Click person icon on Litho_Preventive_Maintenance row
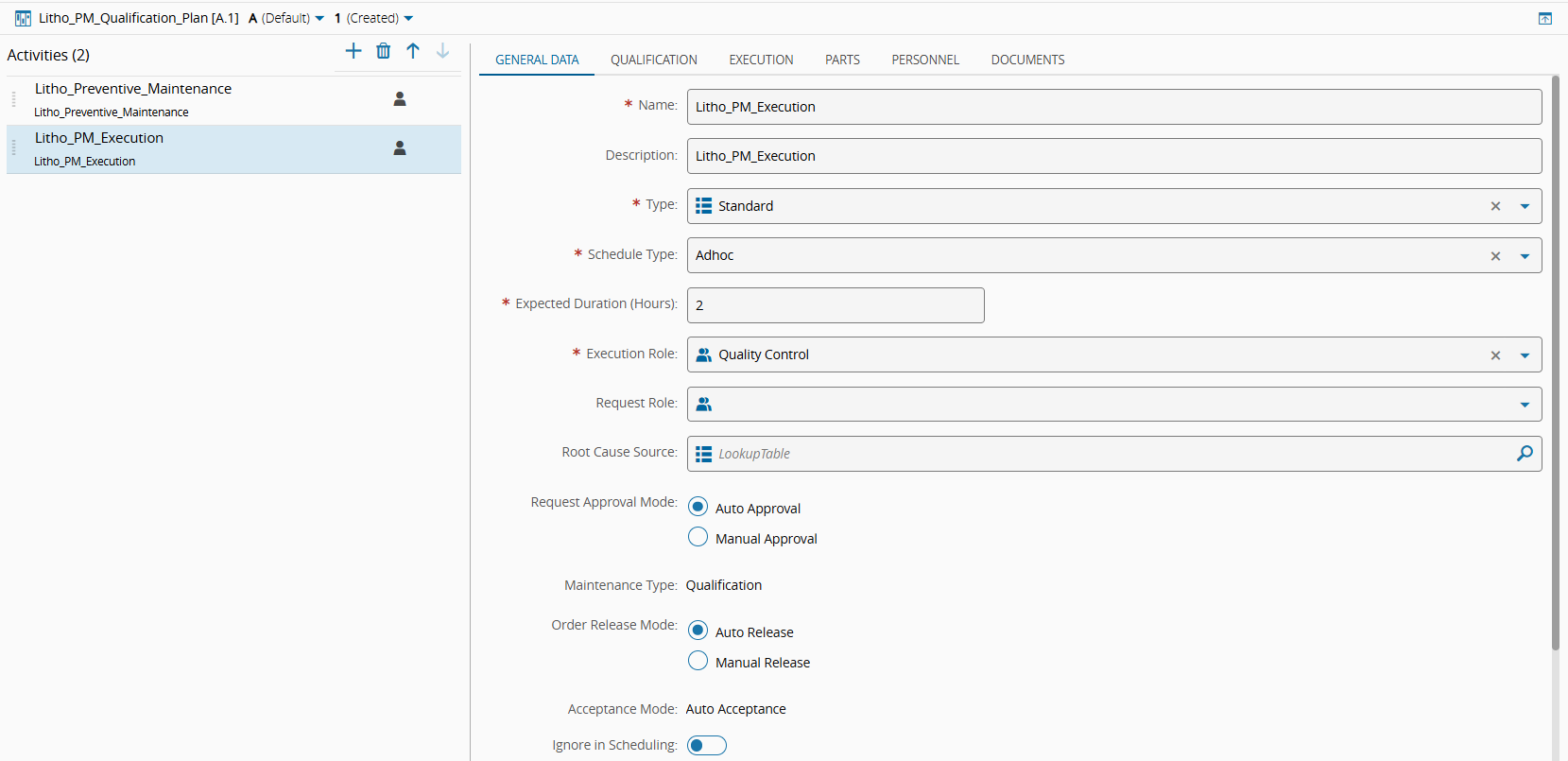This screenshot has width=1568, height=761. pyautogui.click(x=400, y=99)
